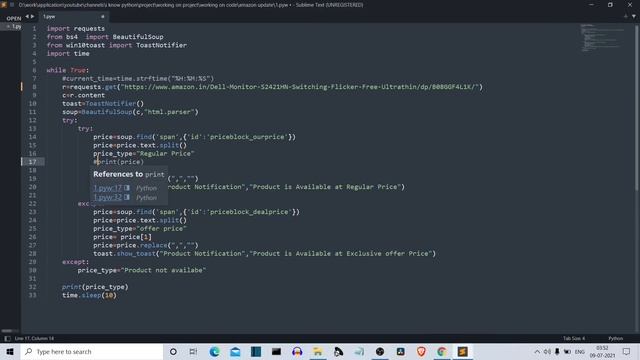Switch ENG input language indicator
The width and height of the screenshot is (640, 360).
[580, 351]
